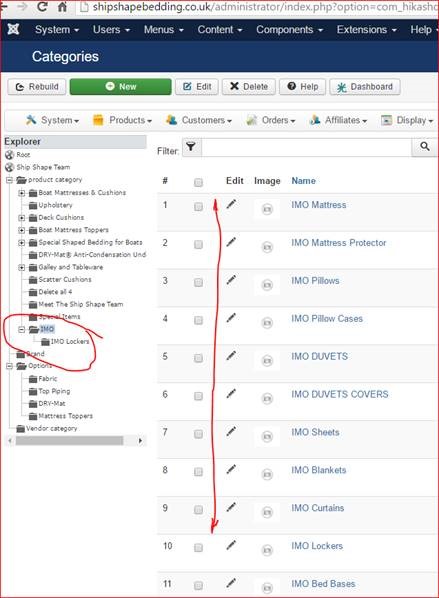Check the IMO Sheets row checkbox
This screenshot has width=439, height=598.
point(198,434)
